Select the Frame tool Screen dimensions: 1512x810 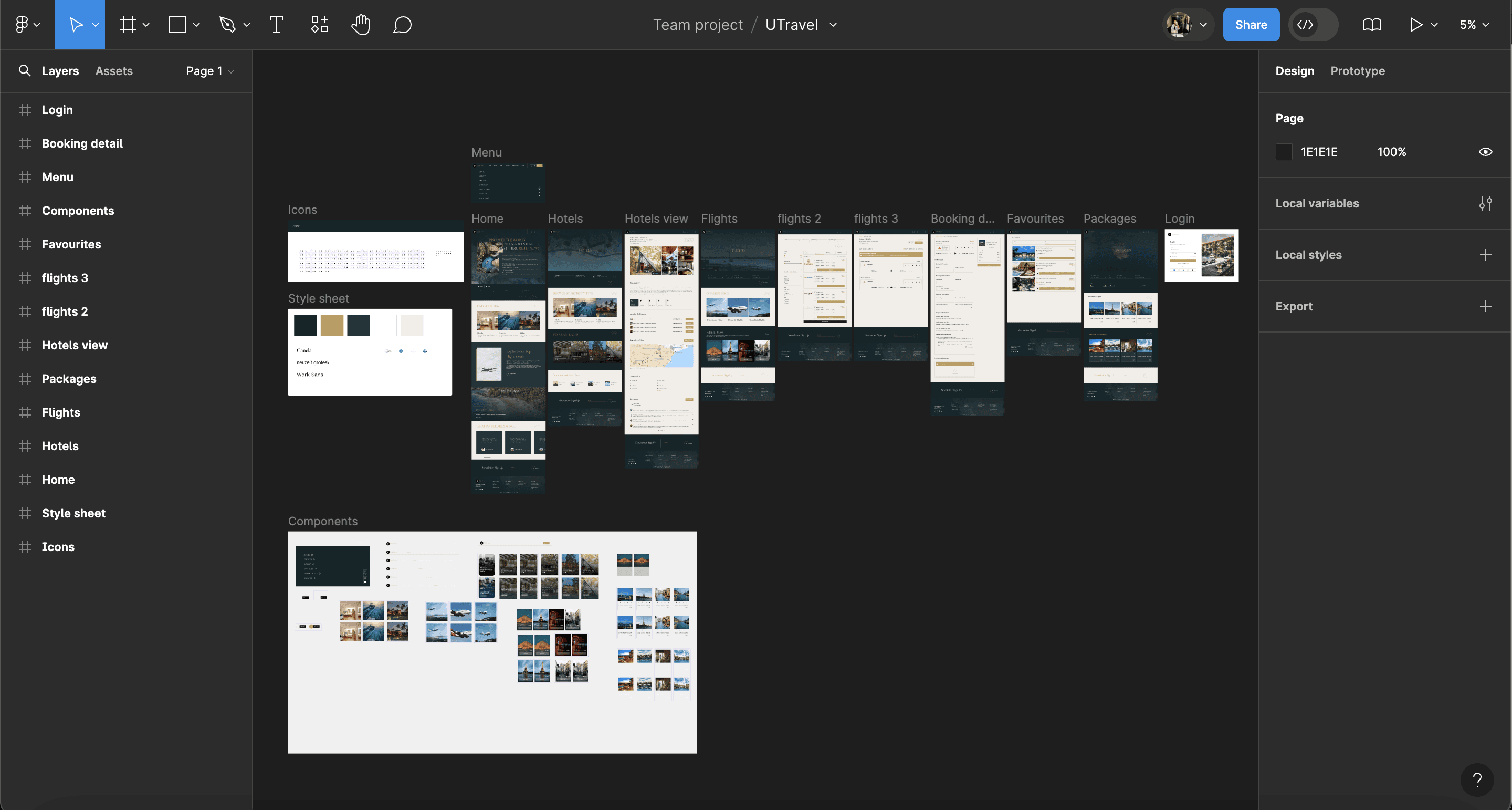click(128, 25)
